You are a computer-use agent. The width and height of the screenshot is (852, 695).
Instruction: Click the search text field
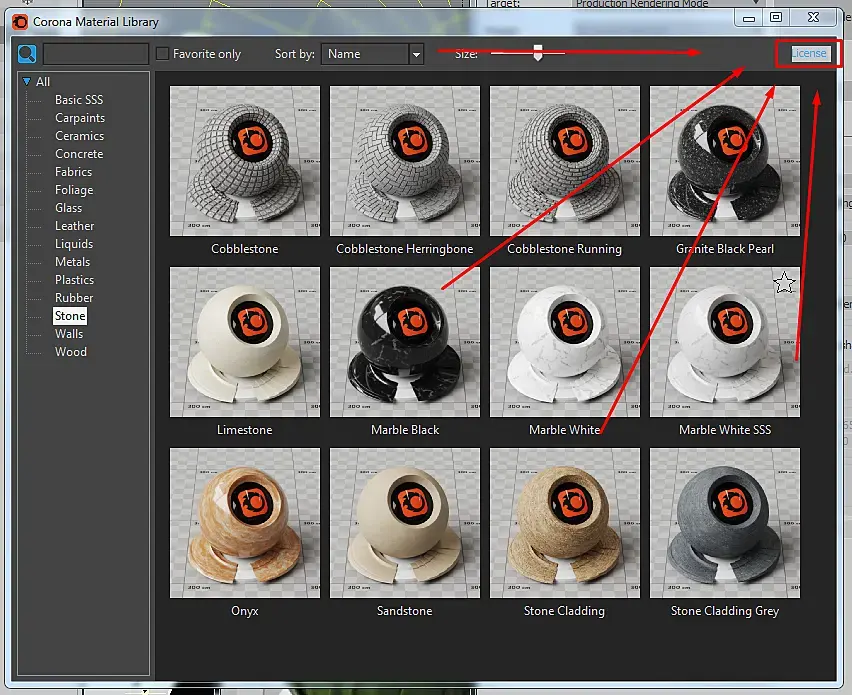point(96,54)
